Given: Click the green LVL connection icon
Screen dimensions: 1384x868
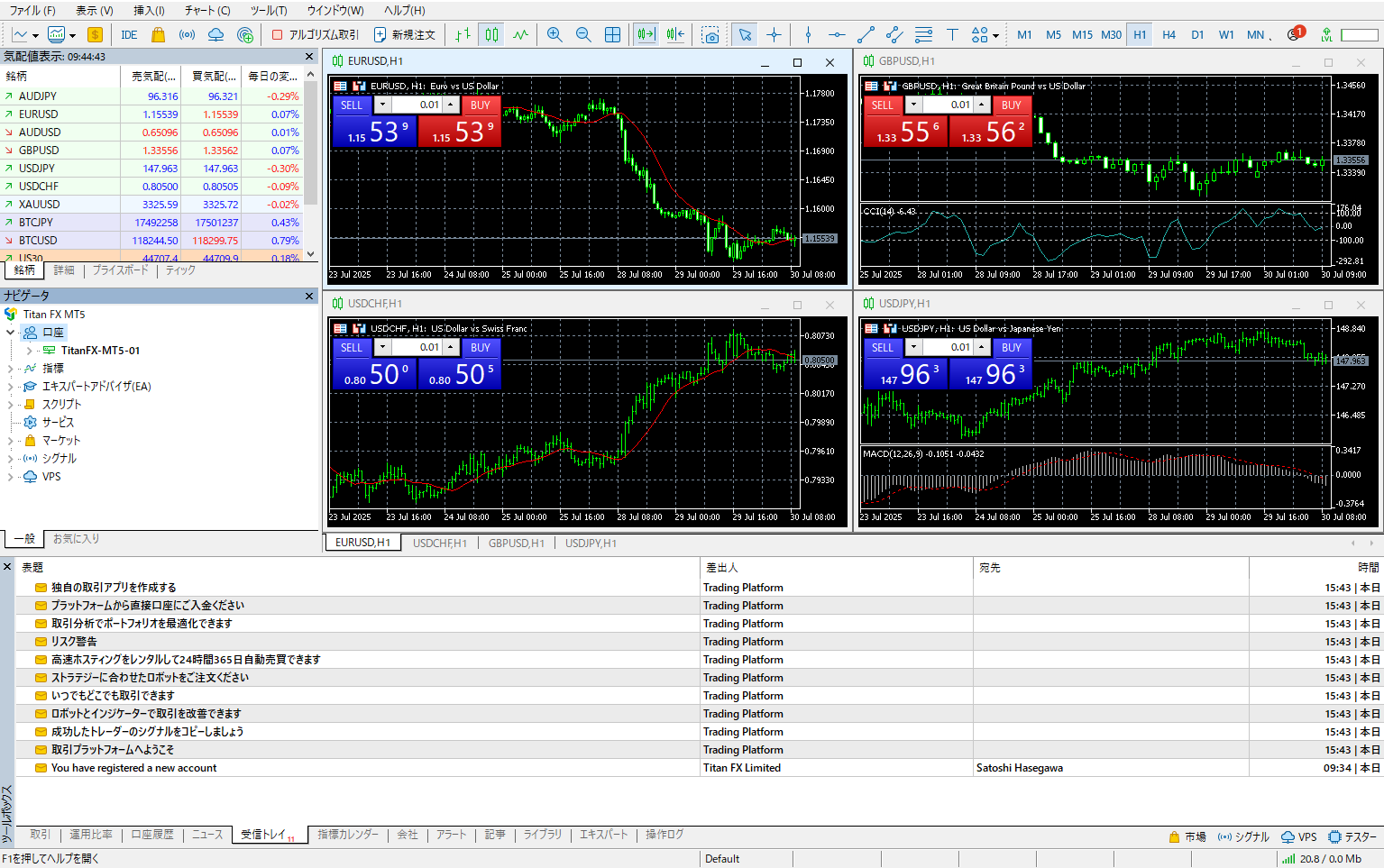Looking at the screenshot, I should 1326,35.
